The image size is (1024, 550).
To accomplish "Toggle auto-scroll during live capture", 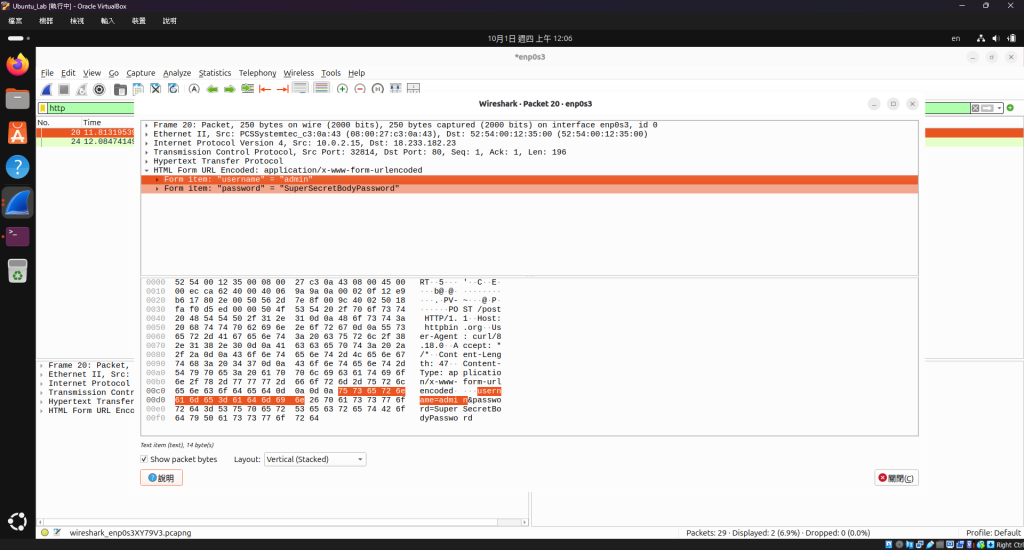I will (x=300, y=89).
